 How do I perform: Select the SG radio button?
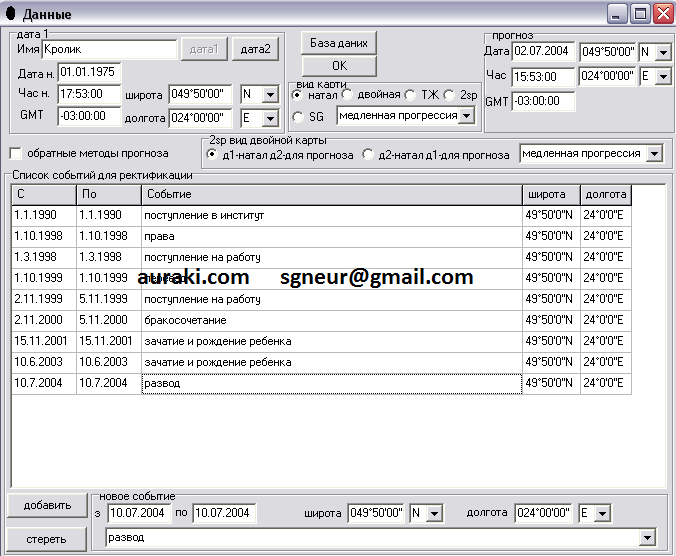(x=297, y=117)
